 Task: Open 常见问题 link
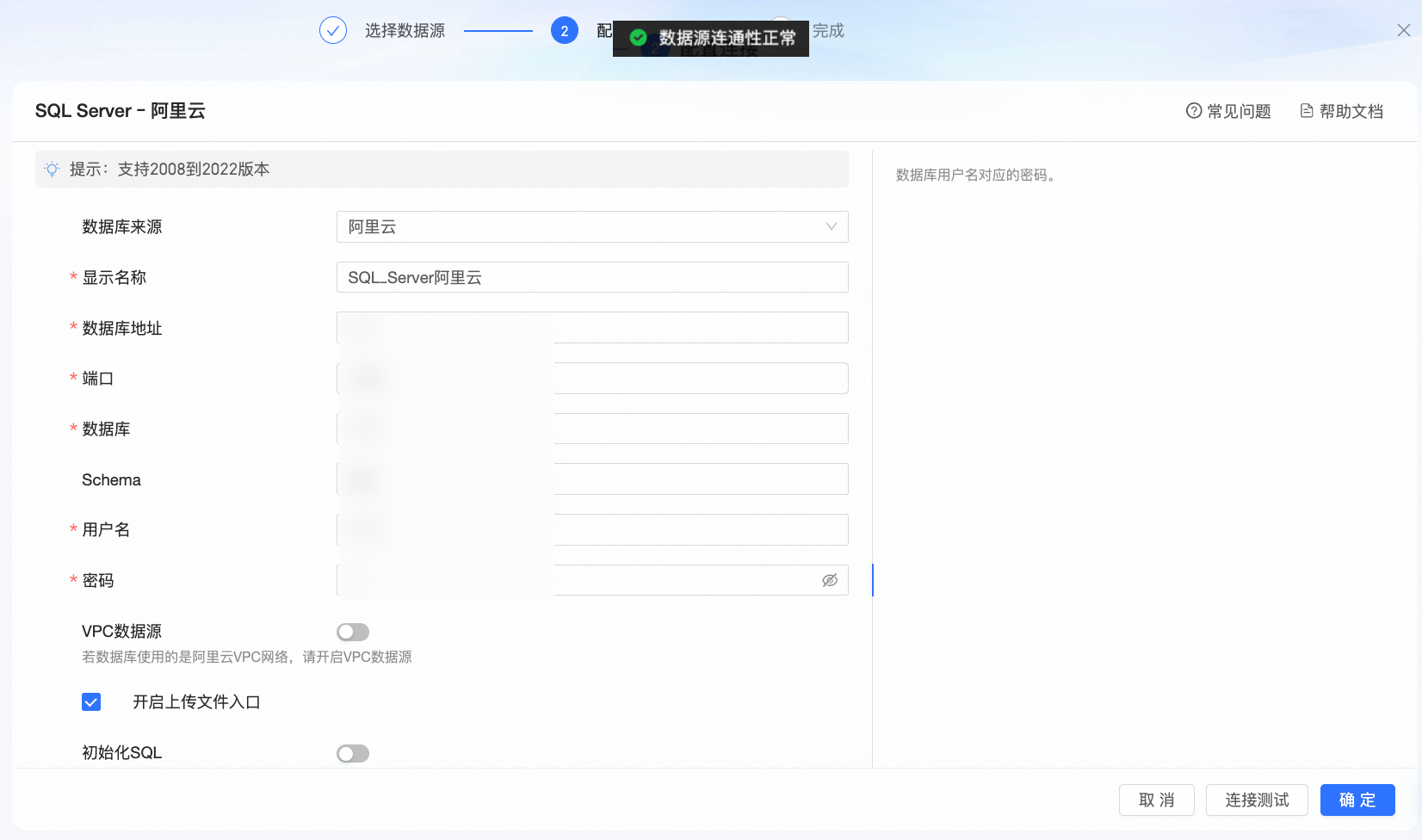point(1228,111)
